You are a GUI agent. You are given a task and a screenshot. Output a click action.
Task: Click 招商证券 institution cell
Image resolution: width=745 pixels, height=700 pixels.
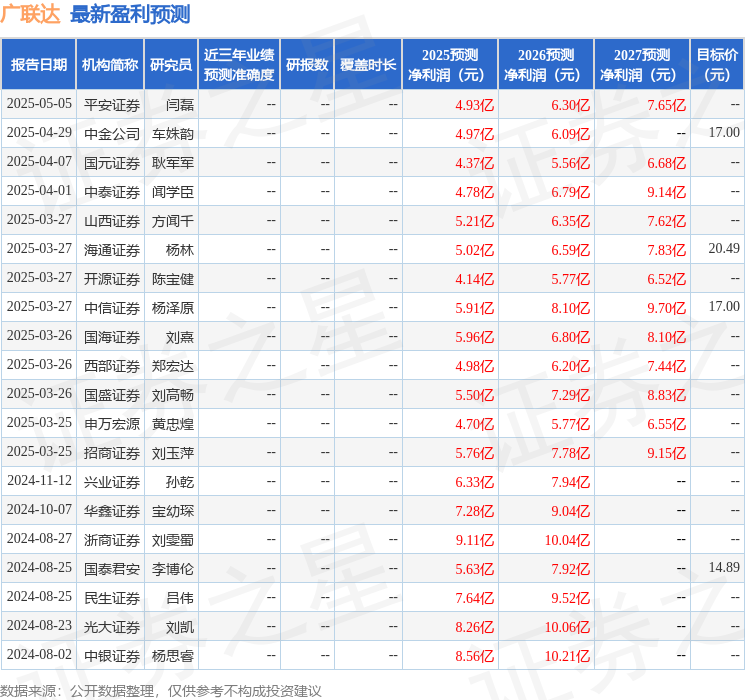[112, 453]
